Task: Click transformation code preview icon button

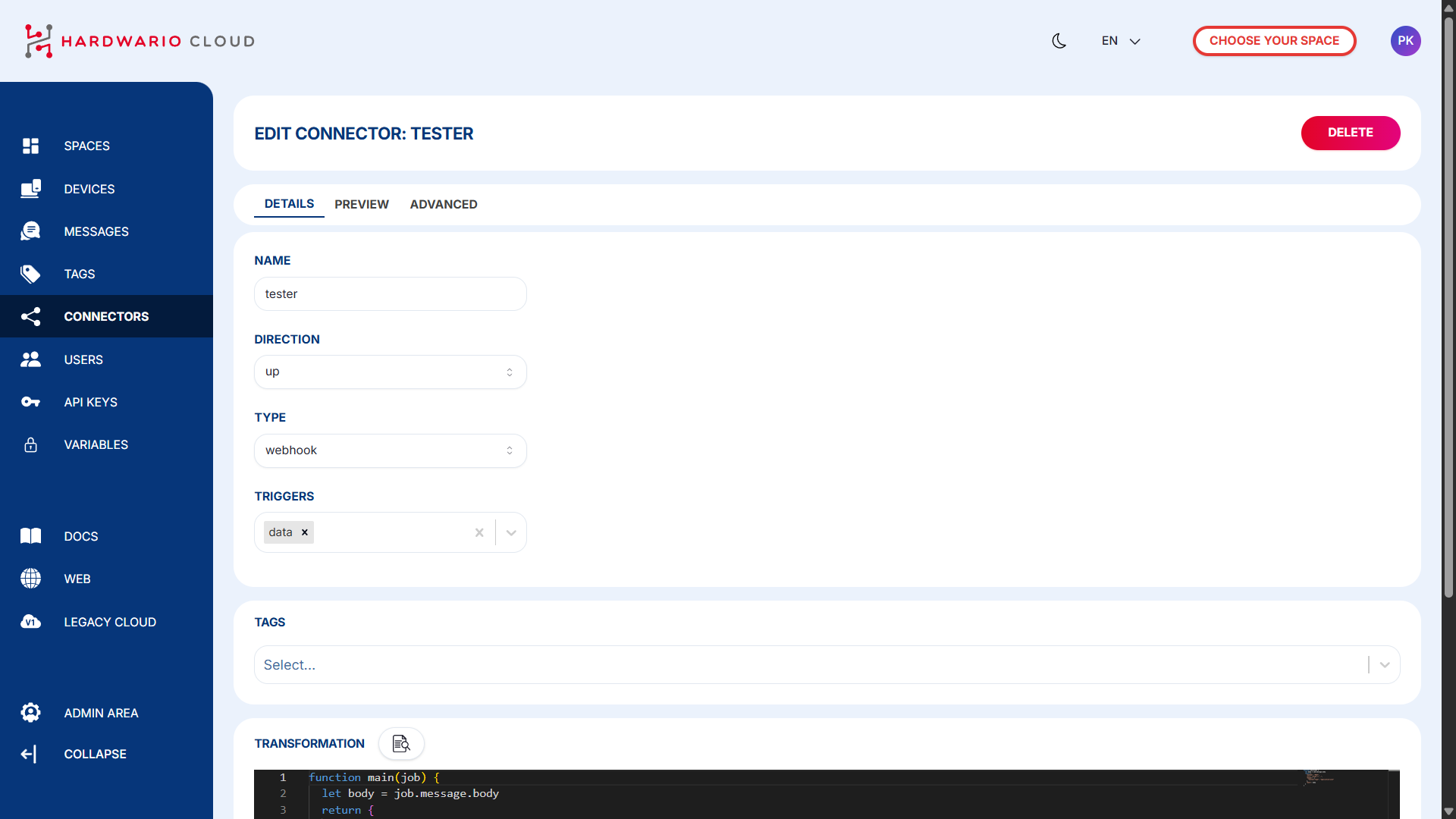Action: tap(401, 744)
